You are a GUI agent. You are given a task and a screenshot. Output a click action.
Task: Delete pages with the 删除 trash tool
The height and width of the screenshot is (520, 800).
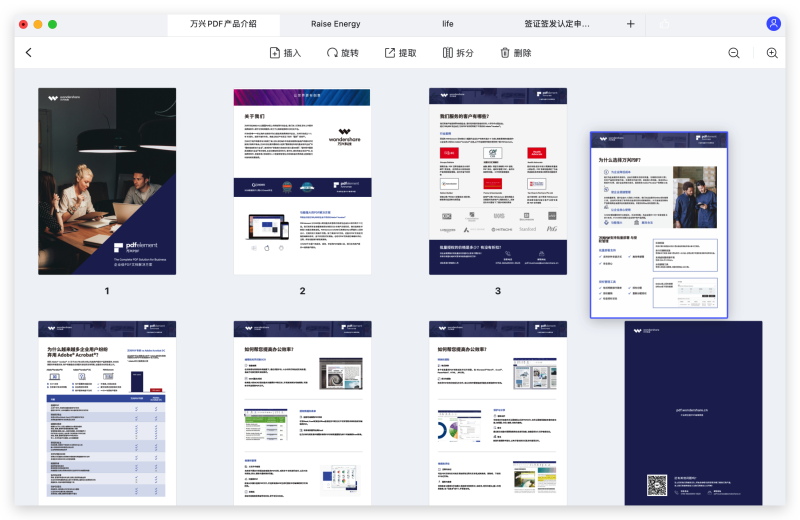click(x=516, y=53)
